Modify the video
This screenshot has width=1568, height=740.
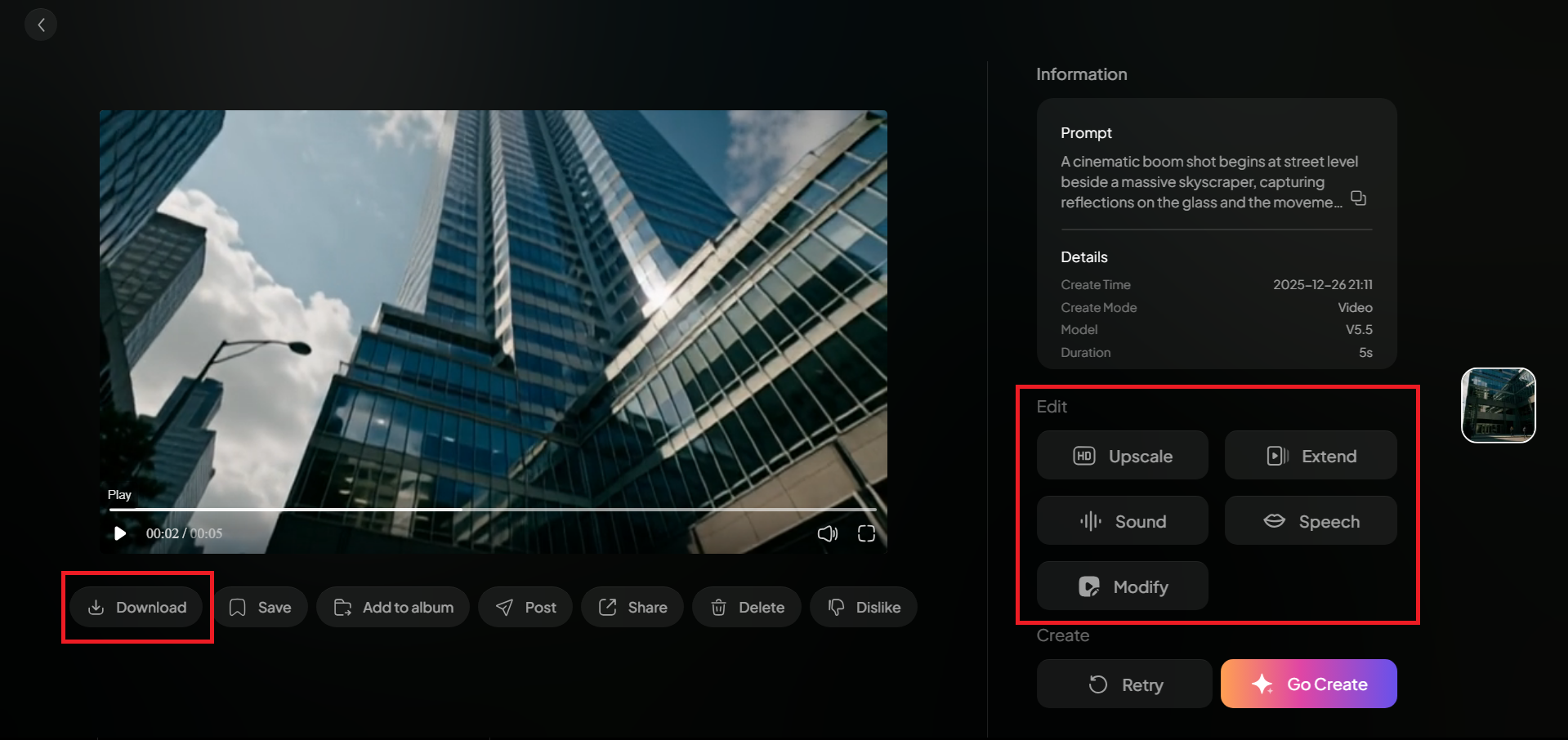tap(1123, 586)
